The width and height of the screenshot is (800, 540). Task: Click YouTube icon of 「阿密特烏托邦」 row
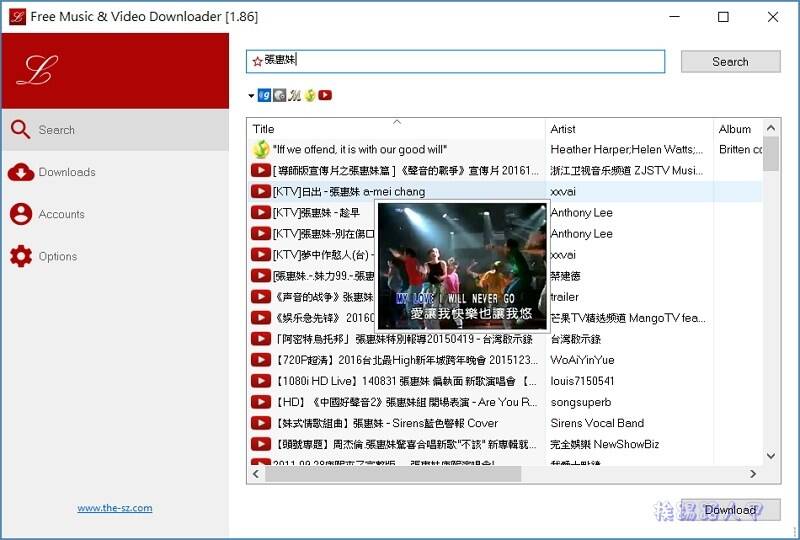point(261,339)
